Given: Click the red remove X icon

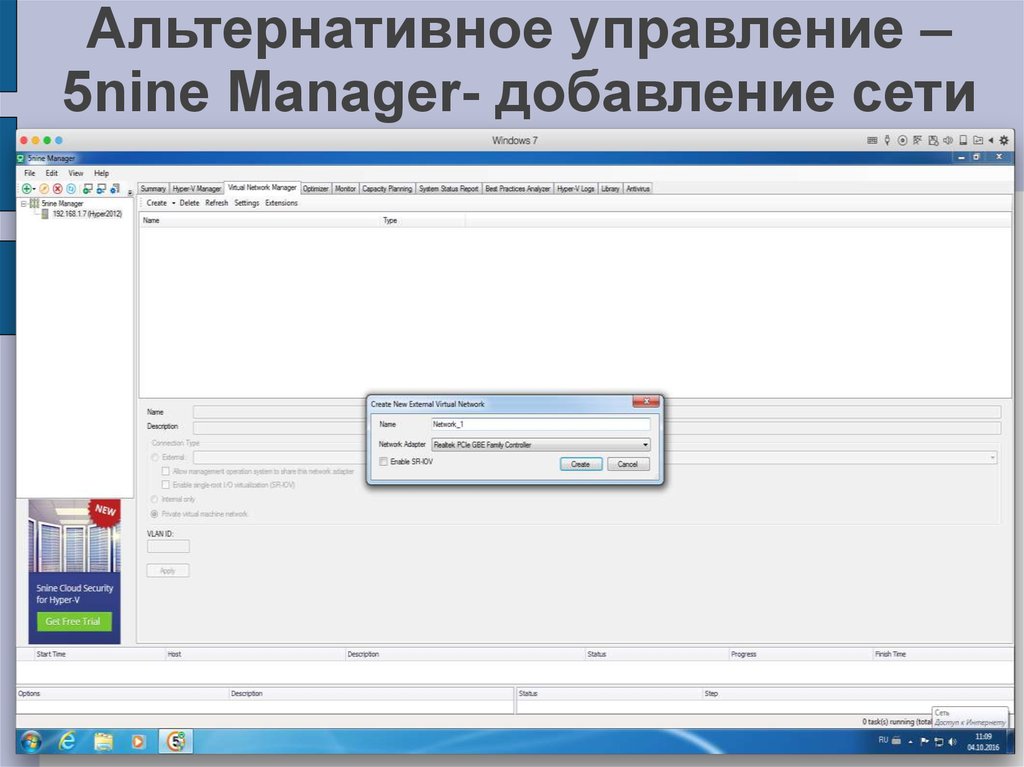Looking at the screenshot, I should [57, 189].
